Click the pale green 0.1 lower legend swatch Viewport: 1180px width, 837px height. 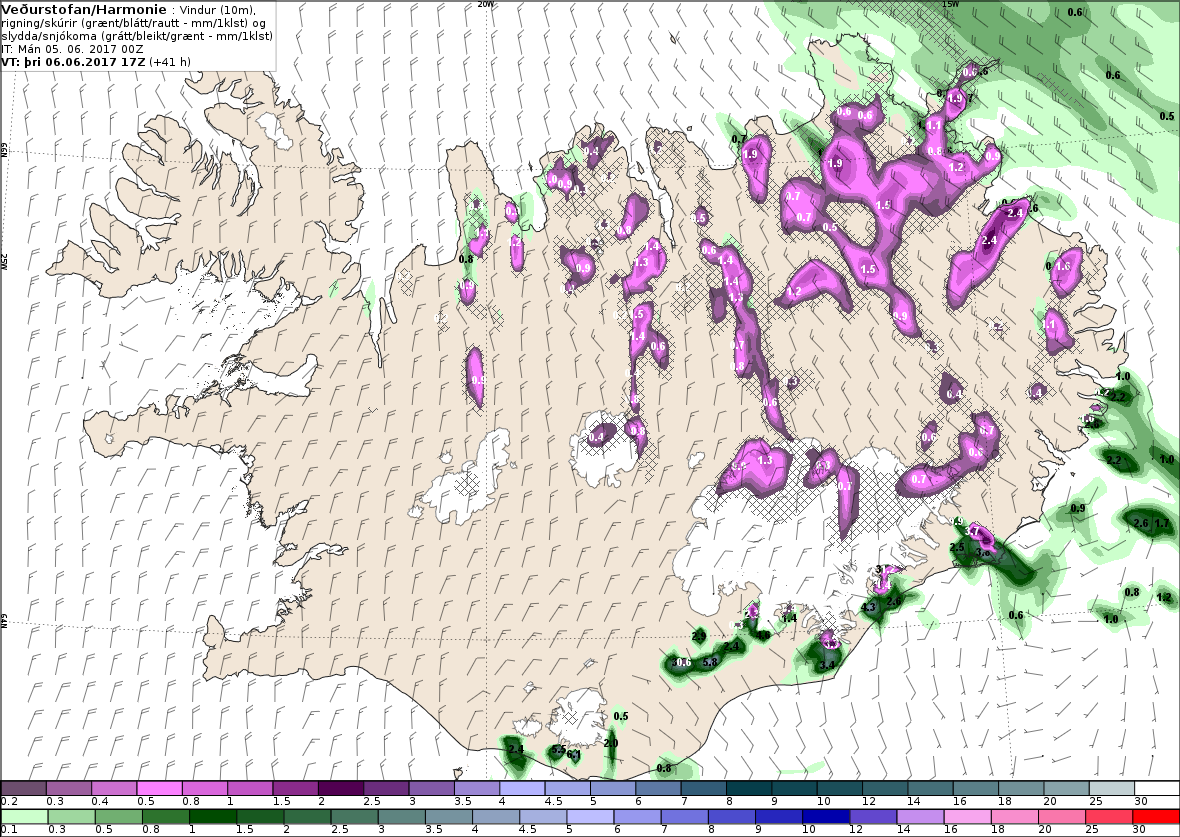point(24,817)
